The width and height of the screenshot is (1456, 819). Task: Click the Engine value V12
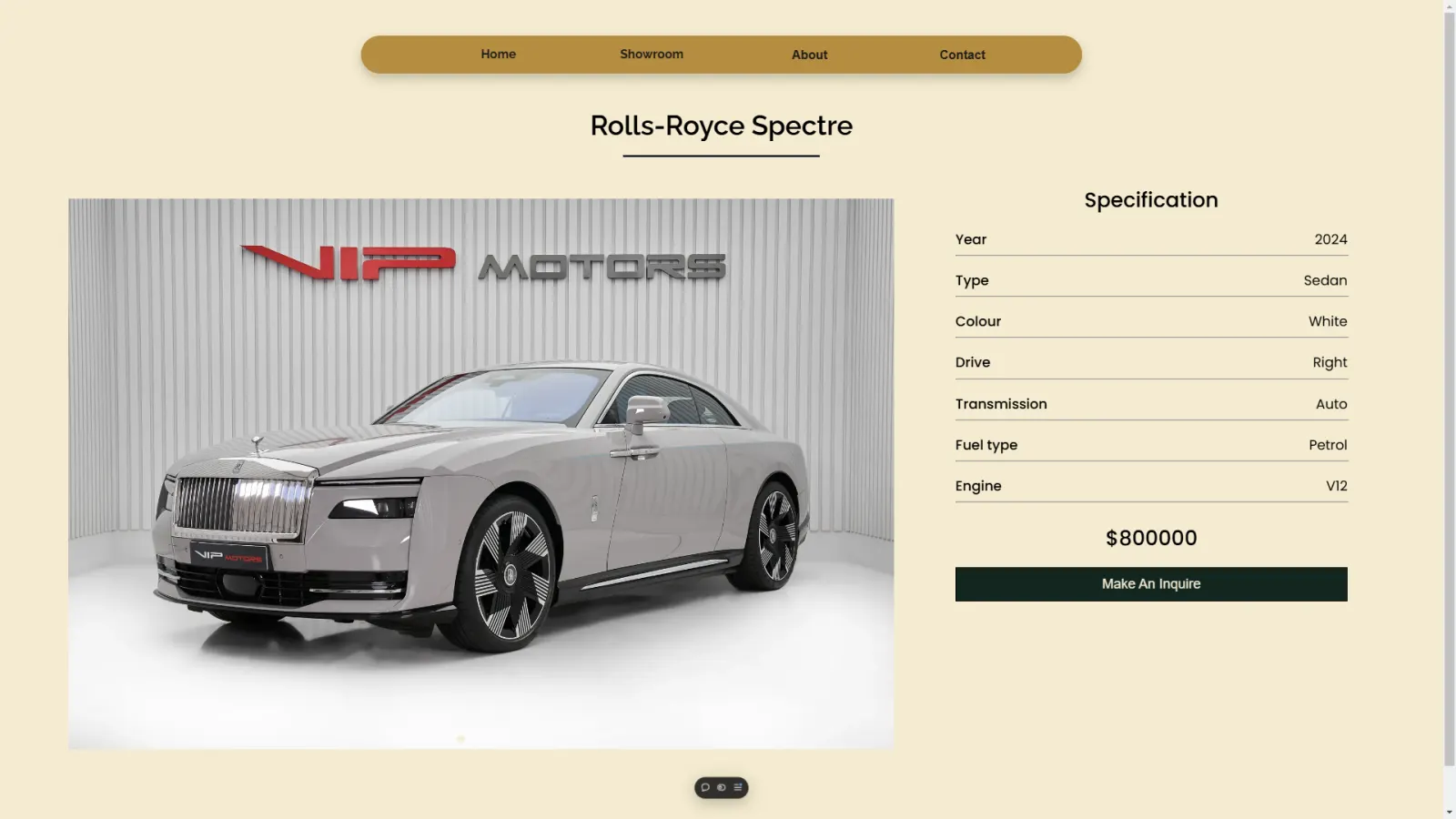coord(1337,486)
